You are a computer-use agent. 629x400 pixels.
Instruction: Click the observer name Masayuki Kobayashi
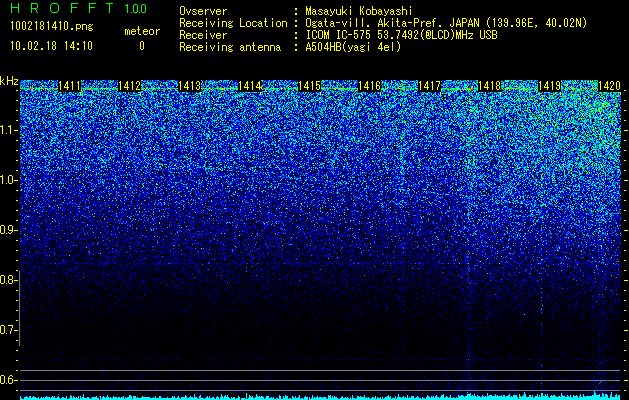(359, 11)
